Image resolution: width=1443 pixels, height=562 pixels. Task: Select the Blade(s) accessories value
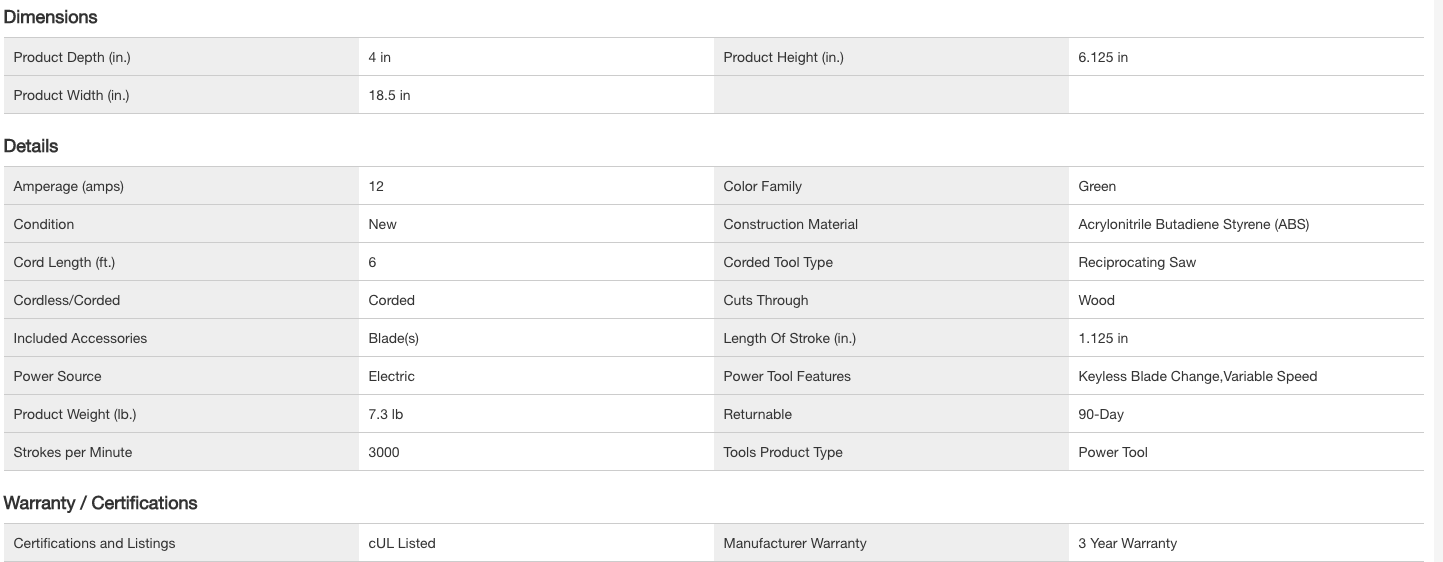pyautogui.click(x=393, y=339)
